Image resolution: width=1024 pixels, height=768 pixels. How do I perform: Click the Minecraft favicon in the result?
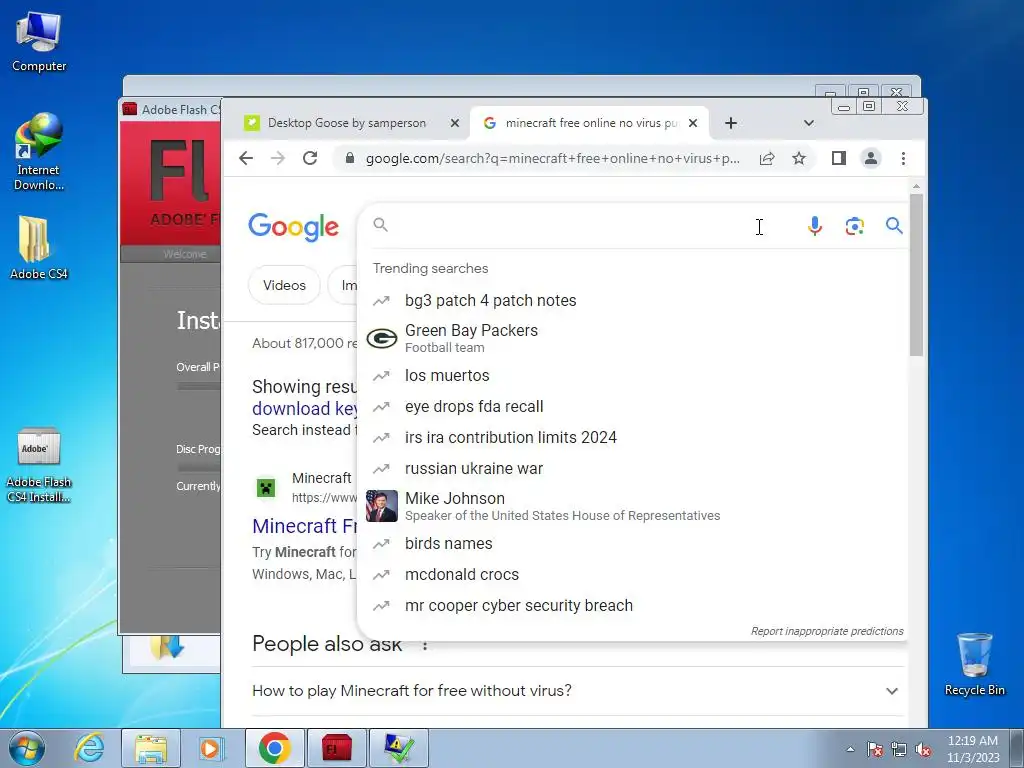[x=266, y=488]
